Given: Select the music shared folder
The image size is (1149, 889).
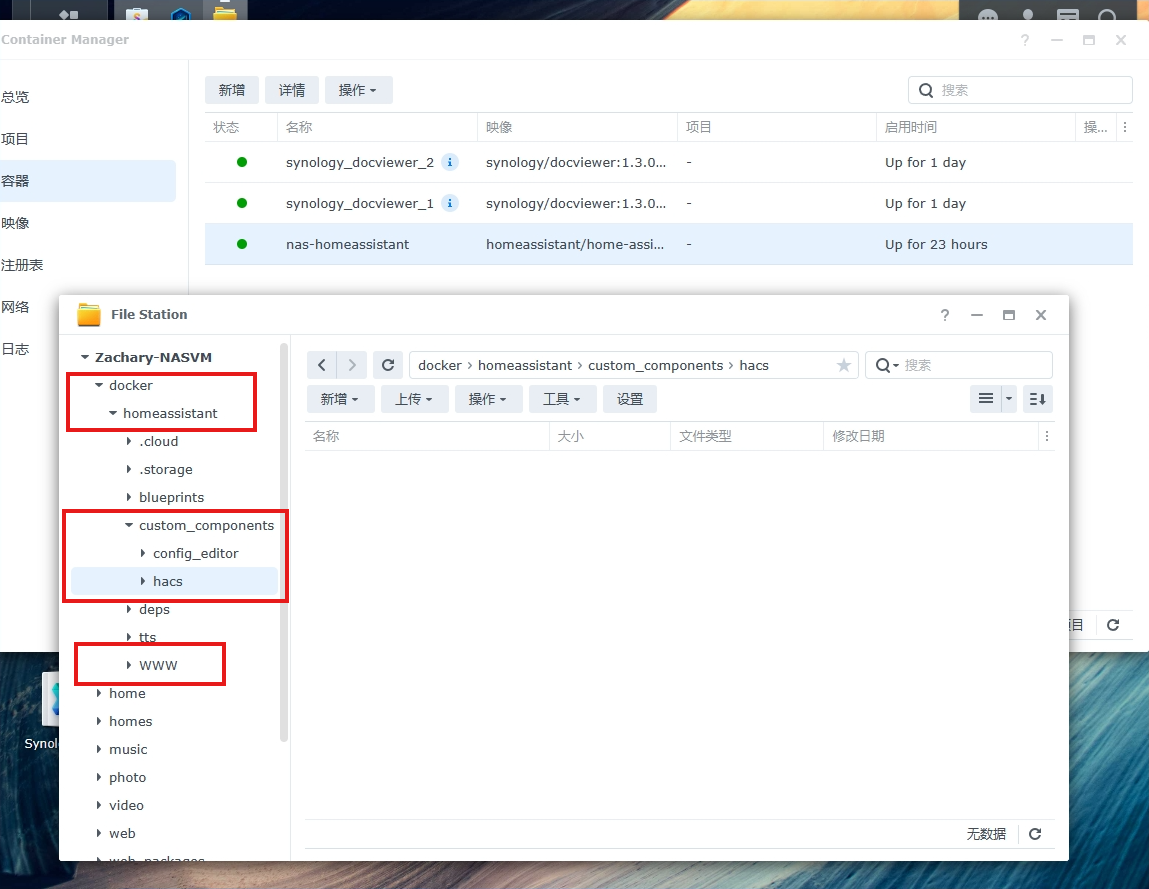Looking at the screenshot, I should tap(128, 749).
